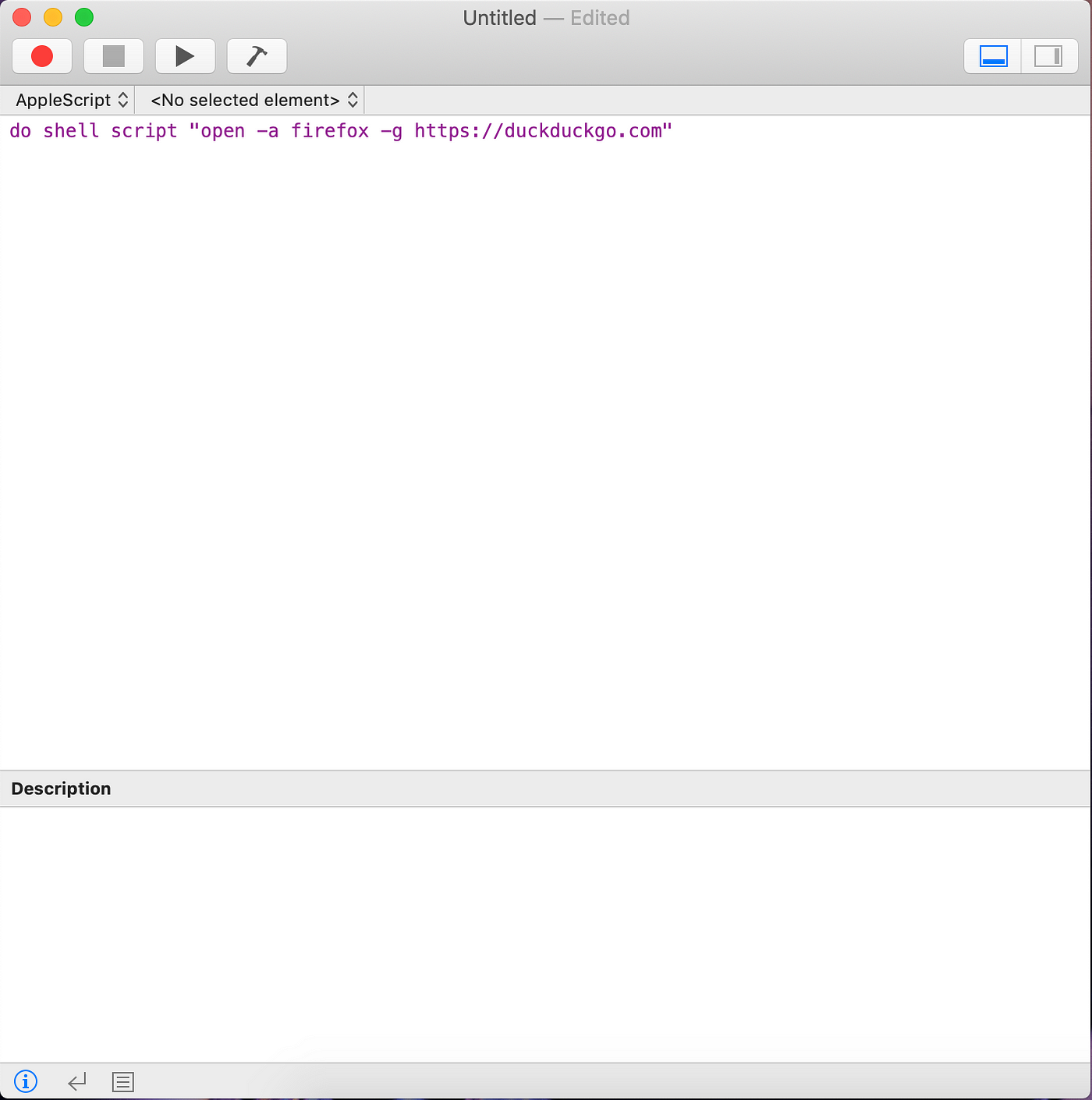The image size is (1092, 1100).
Task: Toggle the bottom accessory view pane
Action: coord(993,56)
